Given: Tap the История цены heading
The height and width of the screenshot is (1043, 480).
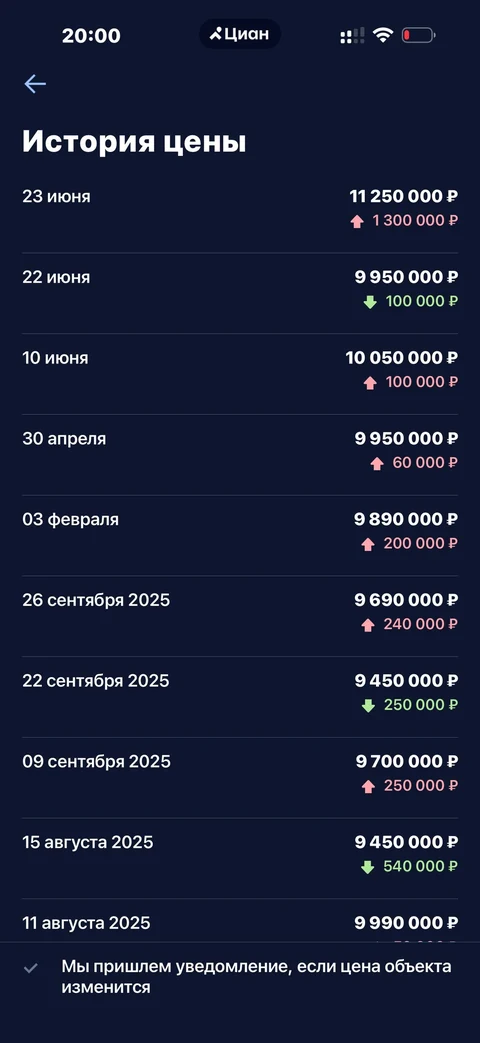Looking at the screenshot, I should point(134,142).
